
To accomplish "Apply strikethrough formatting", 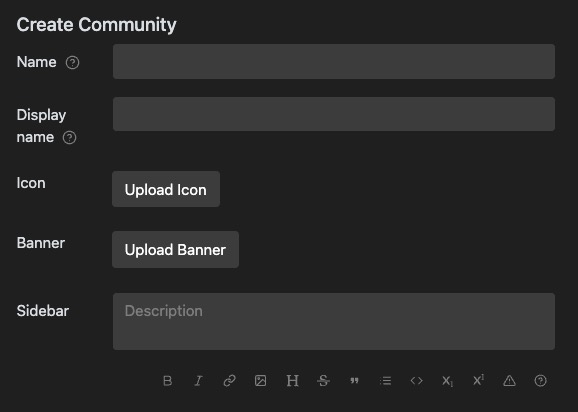I will click(x=323, y=381).
